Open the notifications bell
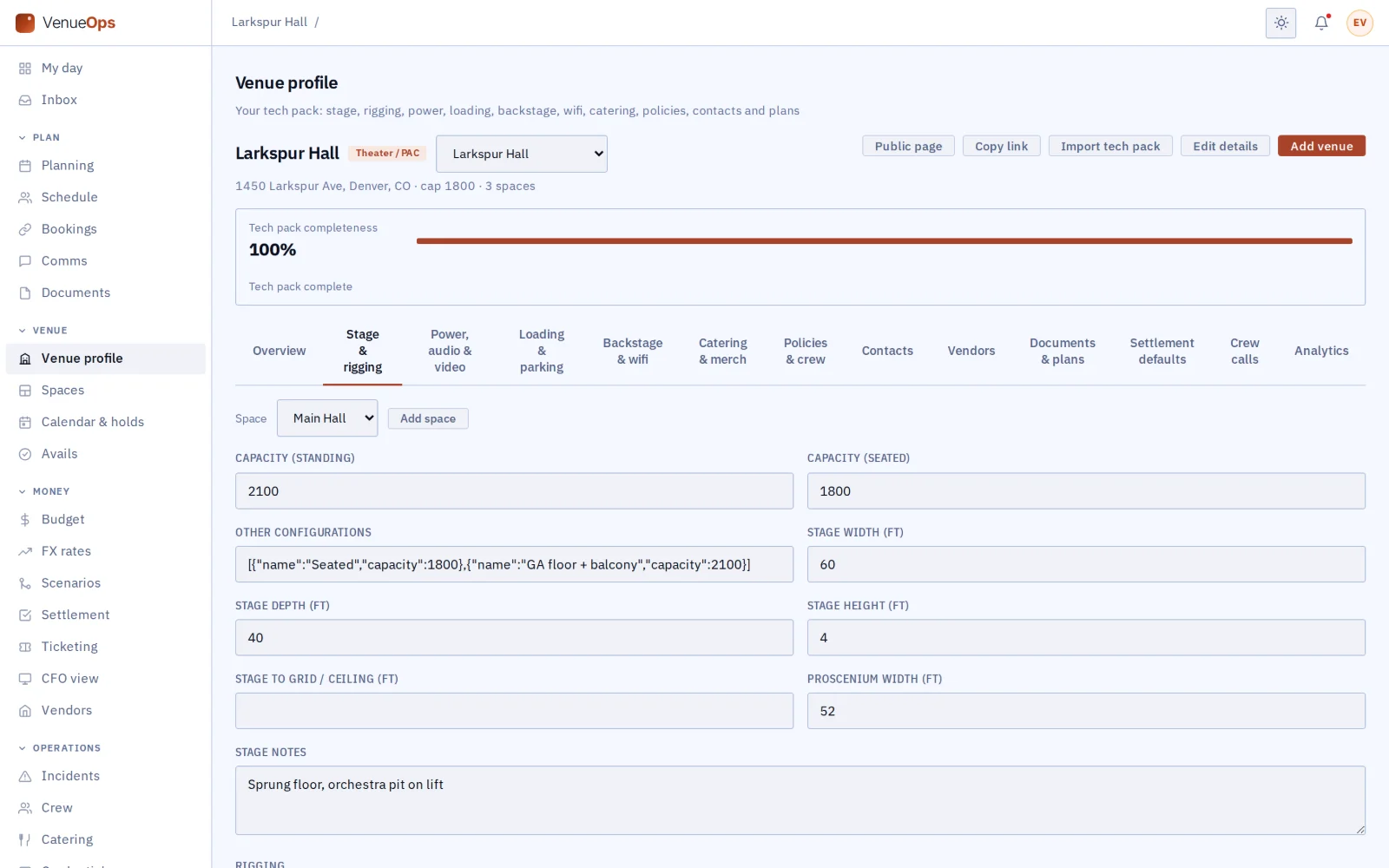 pos(1321,23)
